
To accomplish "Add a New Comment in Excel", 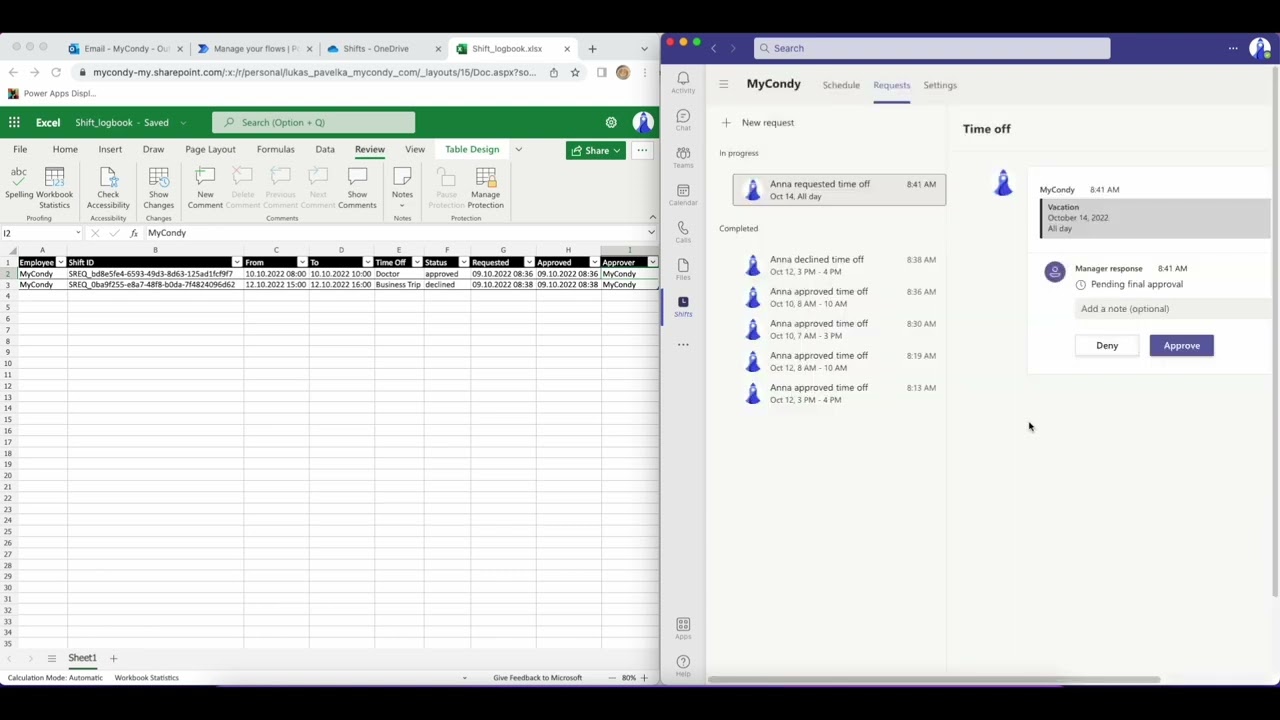I will point(205,187).
